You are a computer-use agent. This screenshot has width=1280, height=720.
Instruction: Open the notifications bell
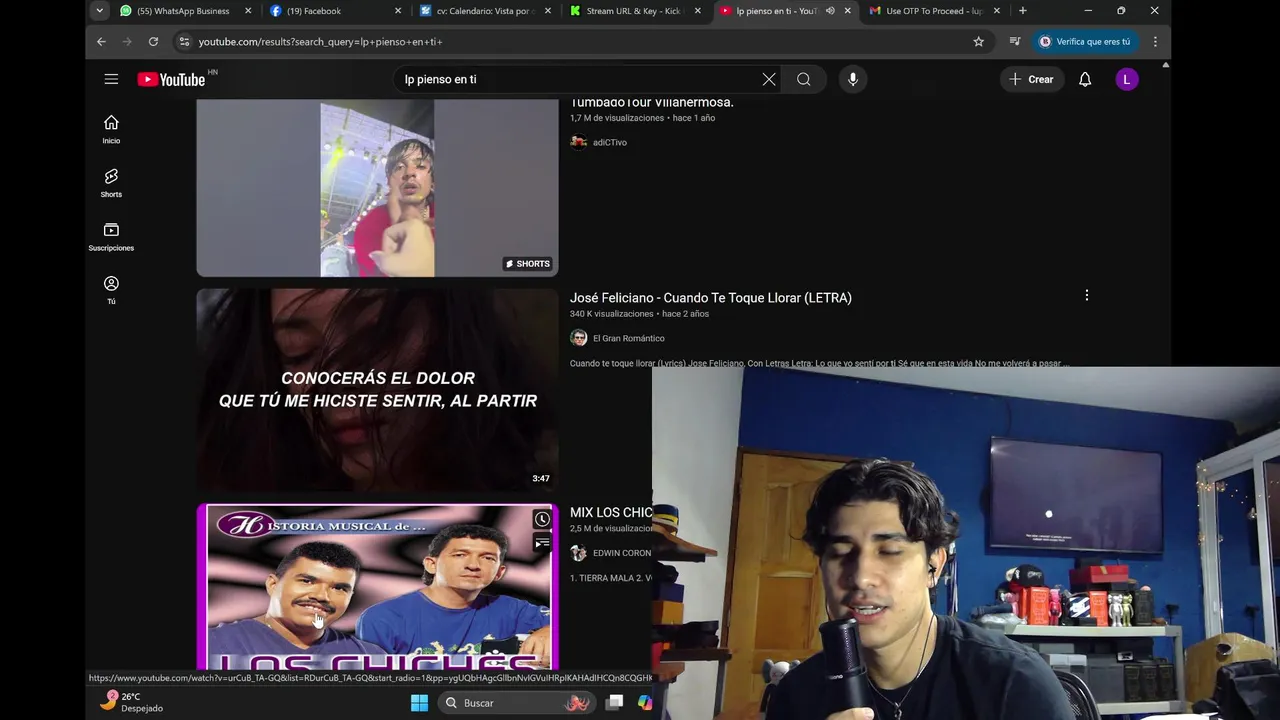1085,79
